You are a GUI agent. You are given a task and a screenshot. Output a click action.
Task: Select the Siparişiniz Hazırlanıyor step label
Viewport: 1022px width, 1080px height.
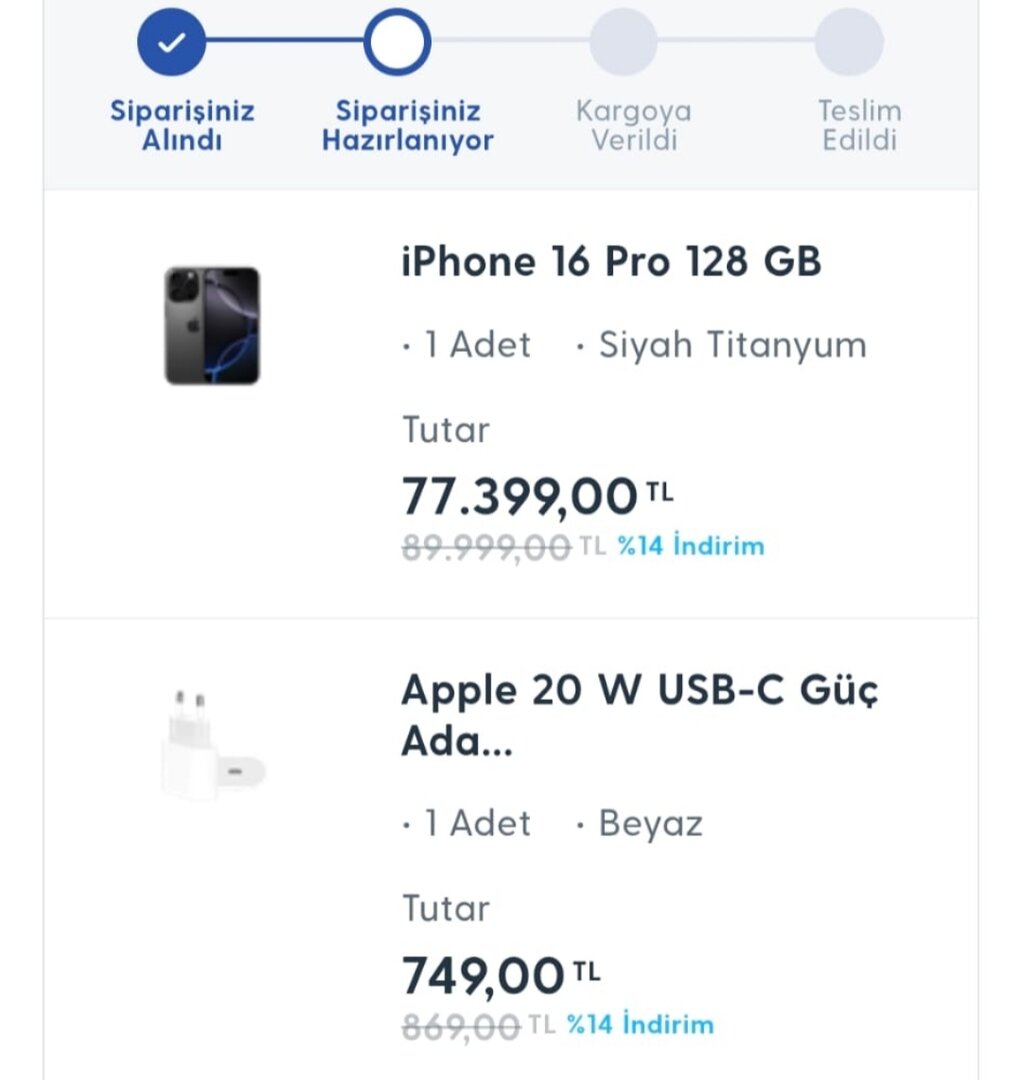click(x=408, y=125)
